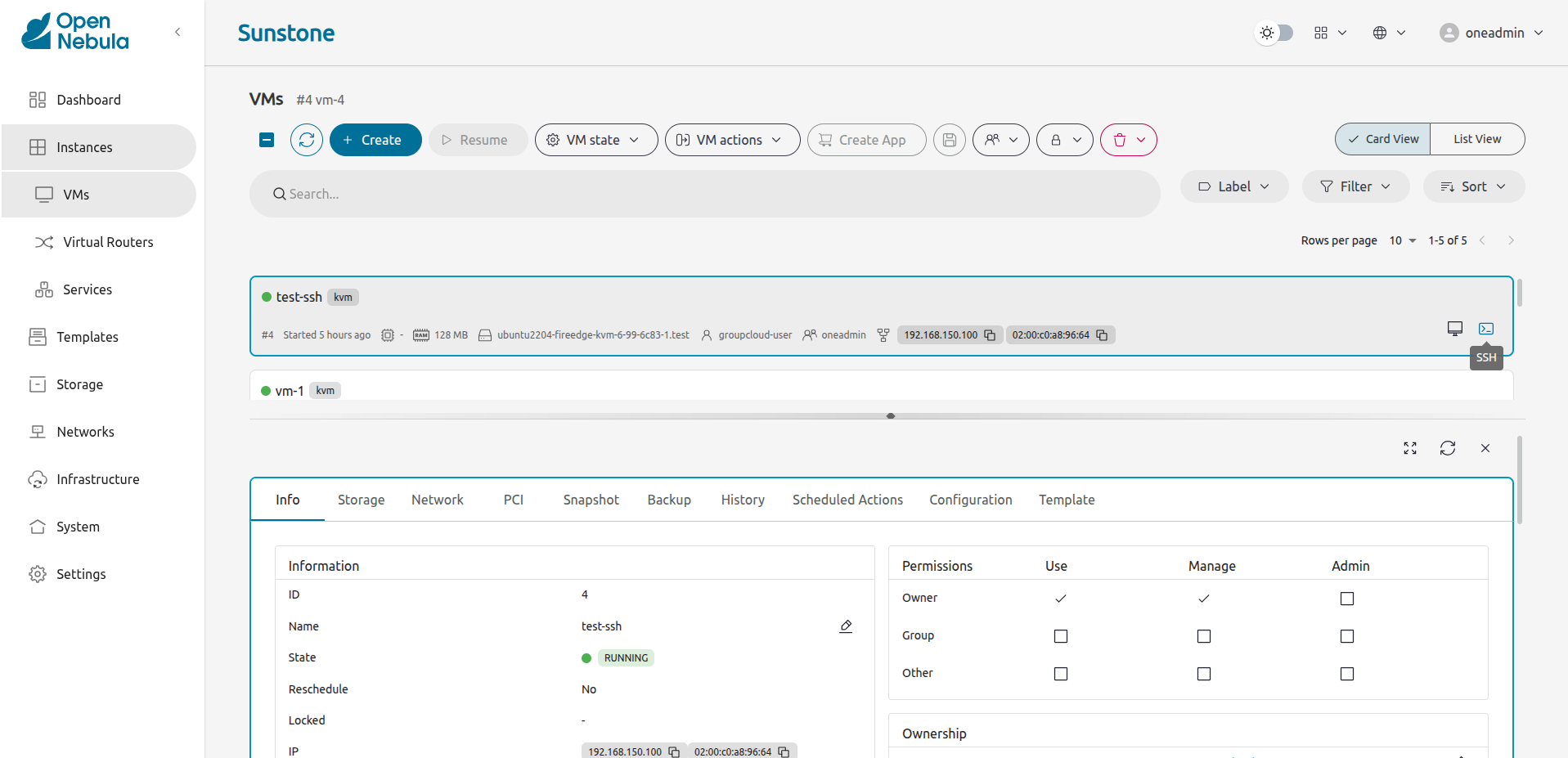1568x758 pixels.
Task: Copy the IP address 192.168.150.100 in card
Action: click(990, 335)
